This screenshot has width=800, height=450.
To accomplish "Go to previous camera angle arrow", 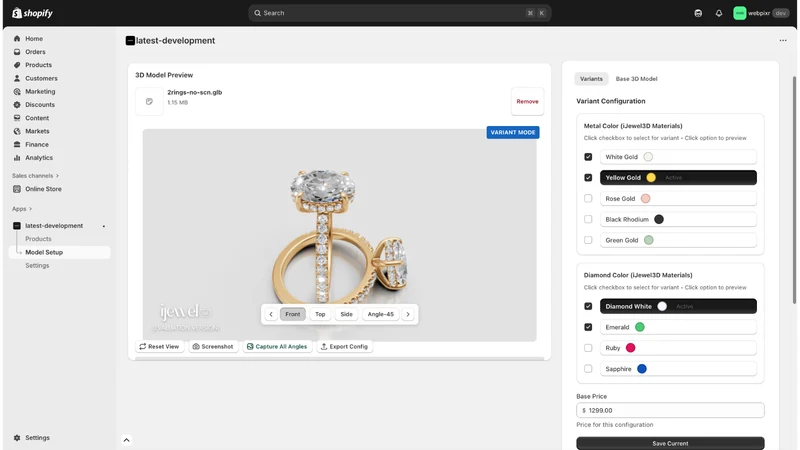I will click(271, 314).
